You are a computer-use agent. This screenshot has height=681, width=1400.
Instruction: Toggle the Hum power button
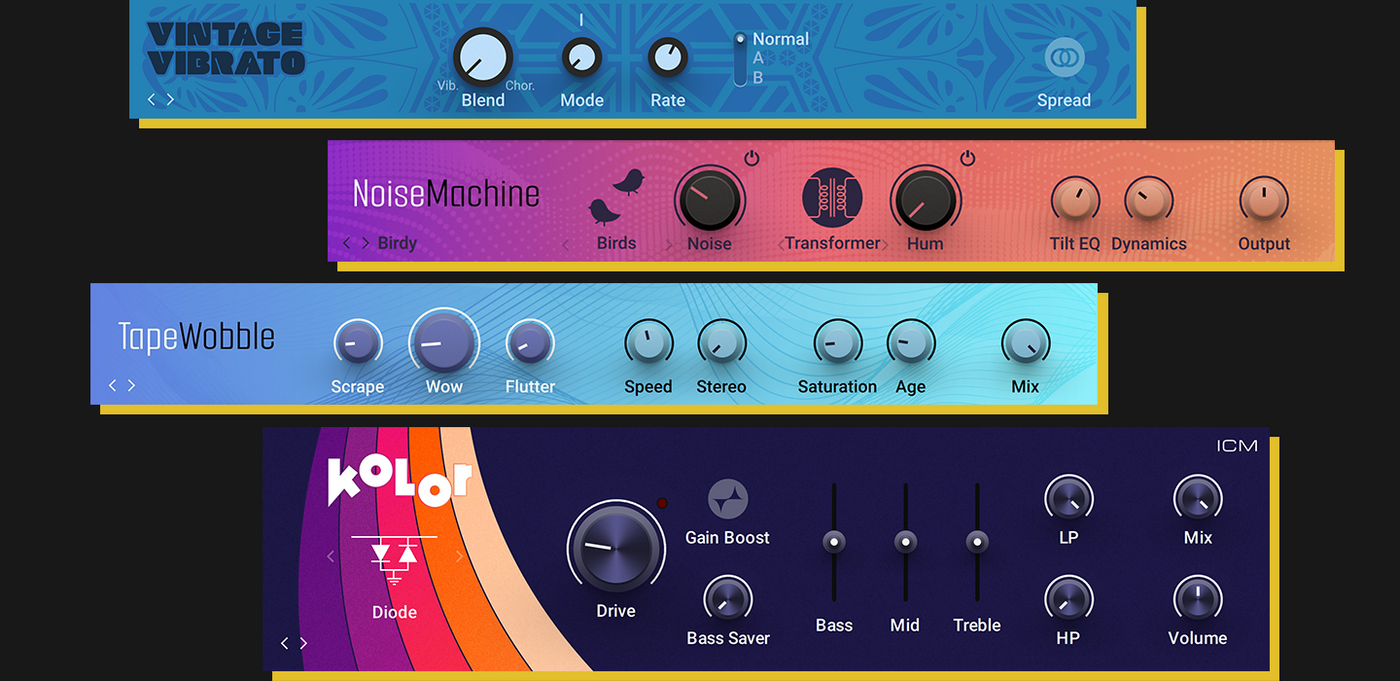coord(967,158)
